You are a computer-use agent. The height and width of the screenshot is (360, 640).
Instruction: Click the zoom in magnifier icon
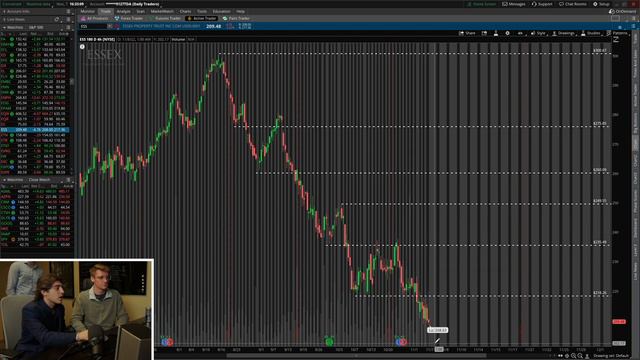click(573, 356)
